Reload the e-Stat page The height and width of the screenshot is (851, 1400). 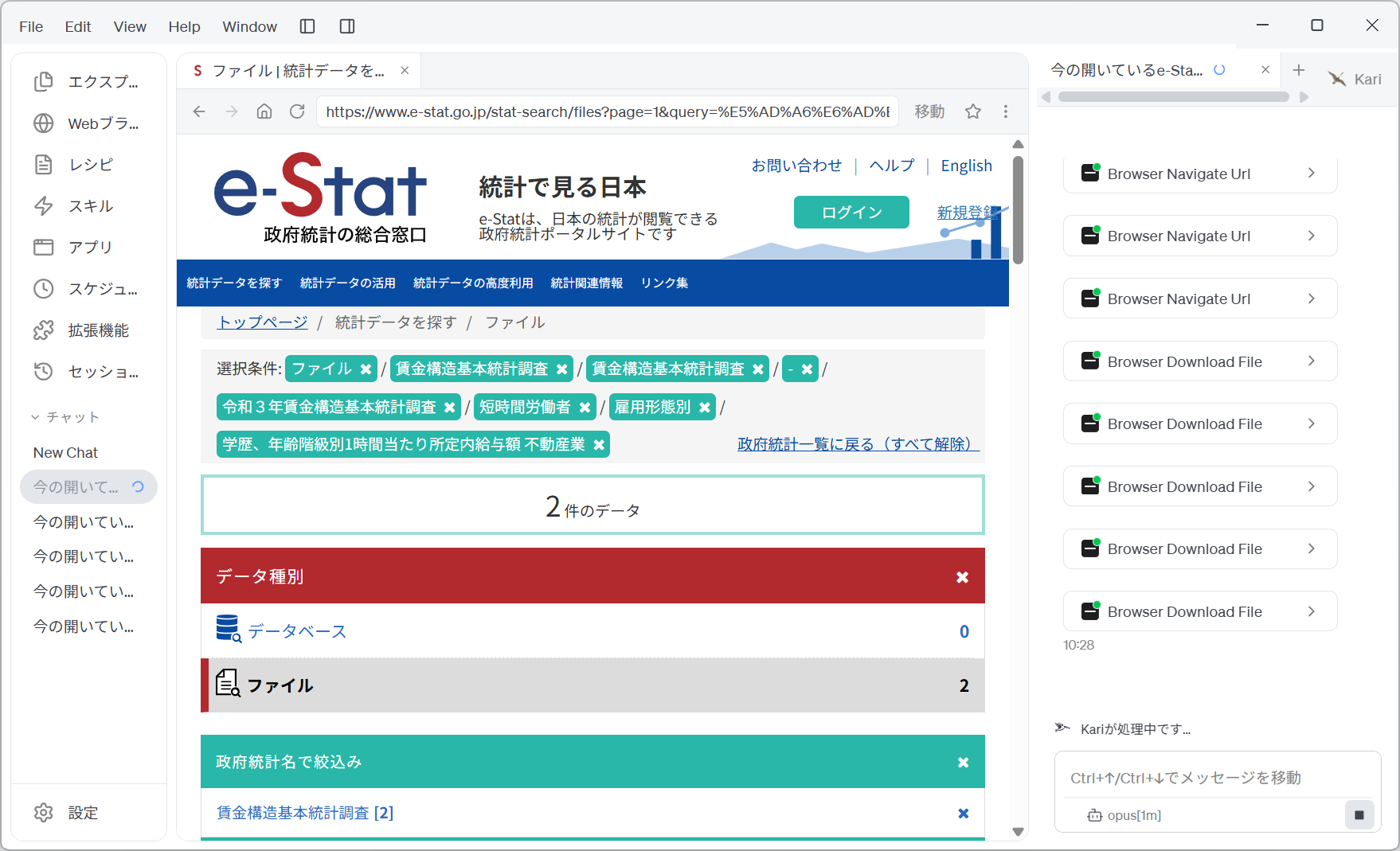click(x=297, y=111)
